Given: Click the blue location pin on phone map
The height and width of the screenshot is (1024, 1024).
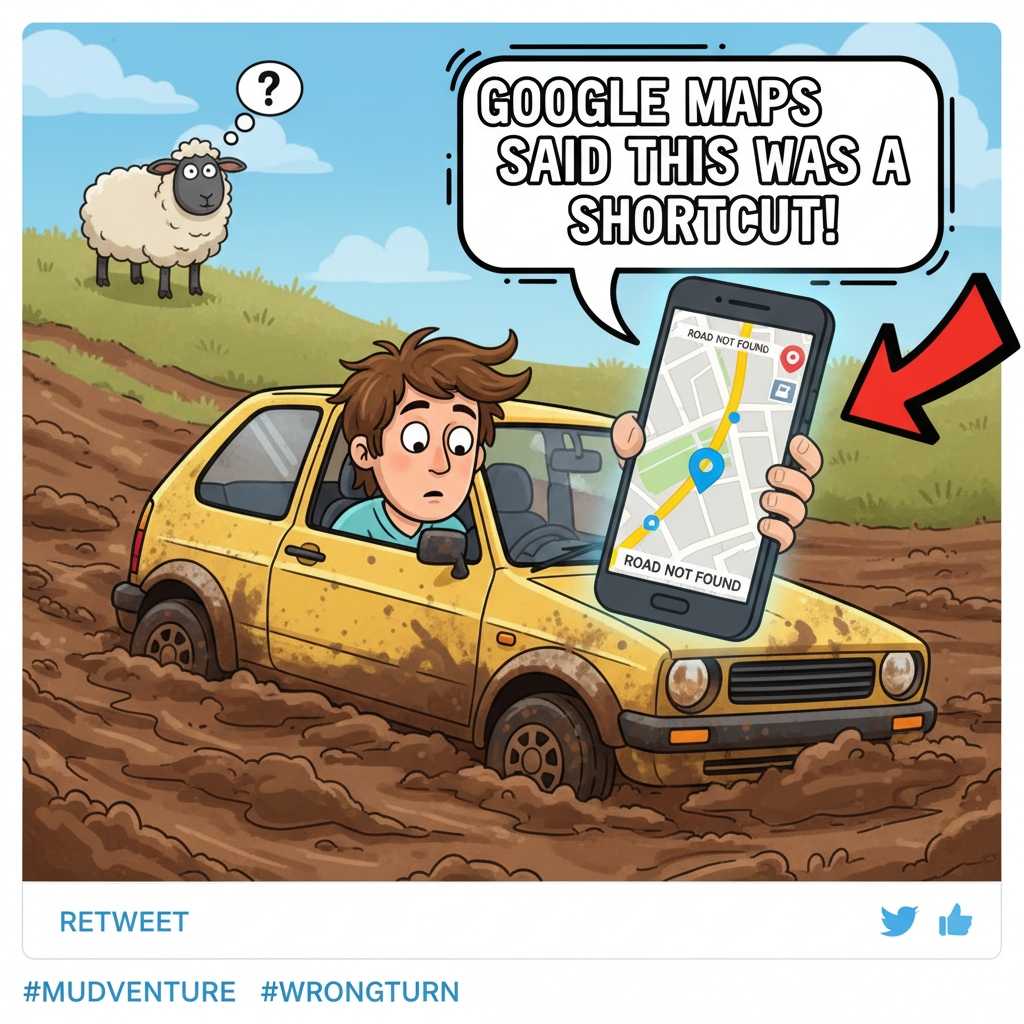Looking at the screenshot, I should click(706, 469).
